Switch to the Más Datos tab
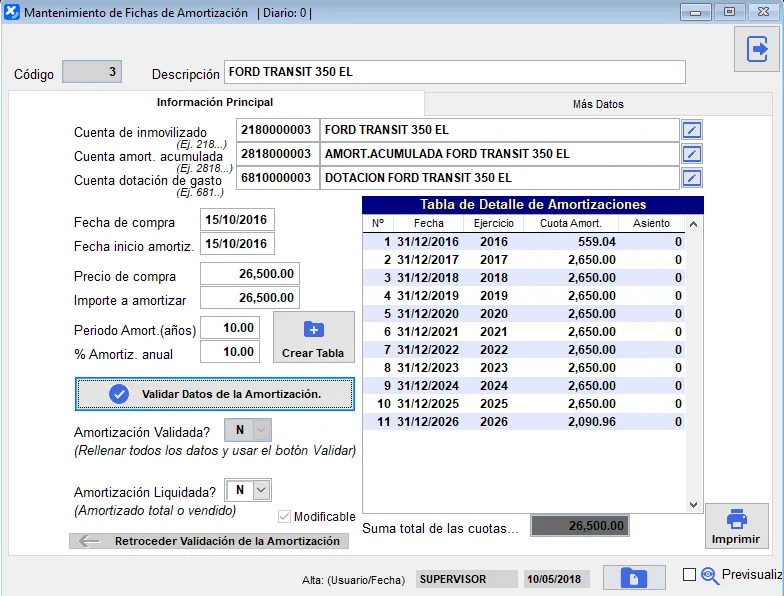This screenshot has height=596, width=784. [598, 104]
